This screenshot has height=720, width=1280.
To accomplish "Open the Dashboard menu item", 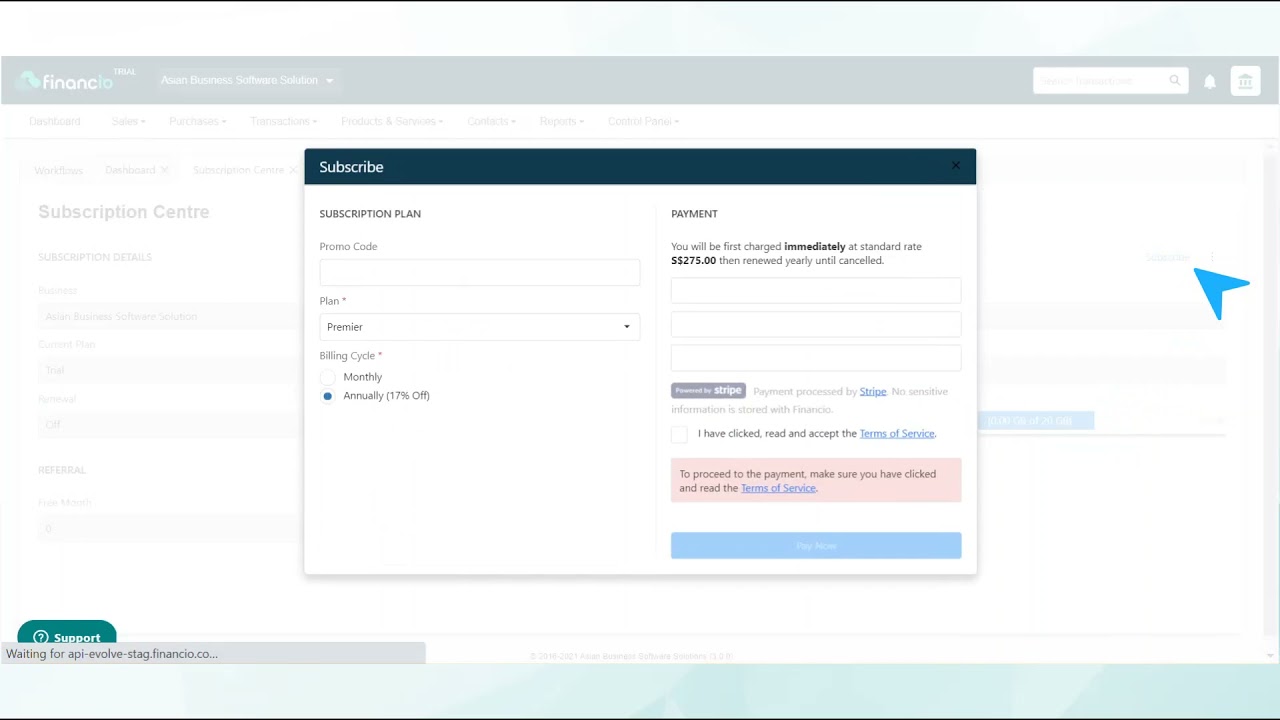I will tap(55, 121).
